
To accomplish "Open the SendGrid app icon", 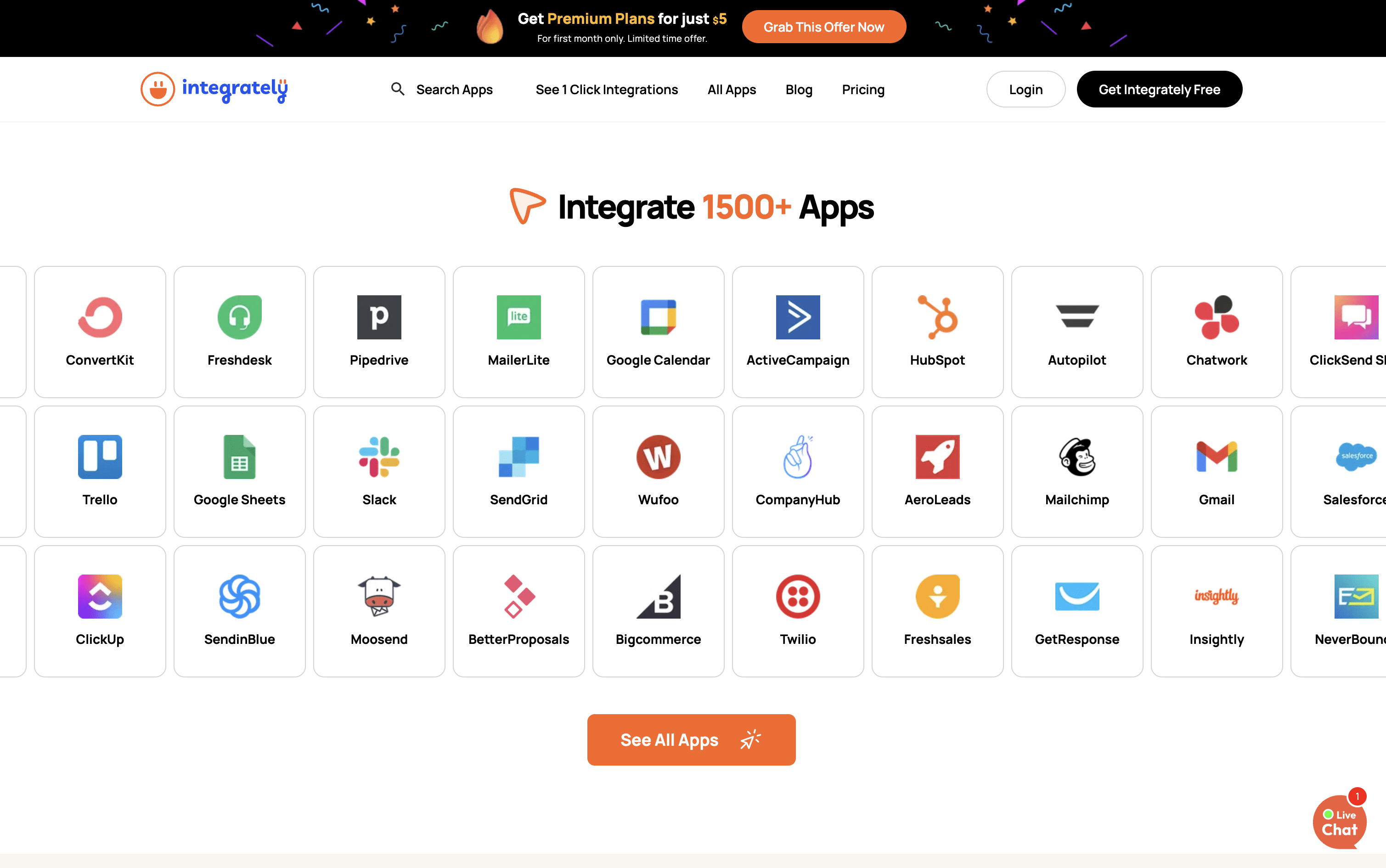I will [x=519, y=457].
